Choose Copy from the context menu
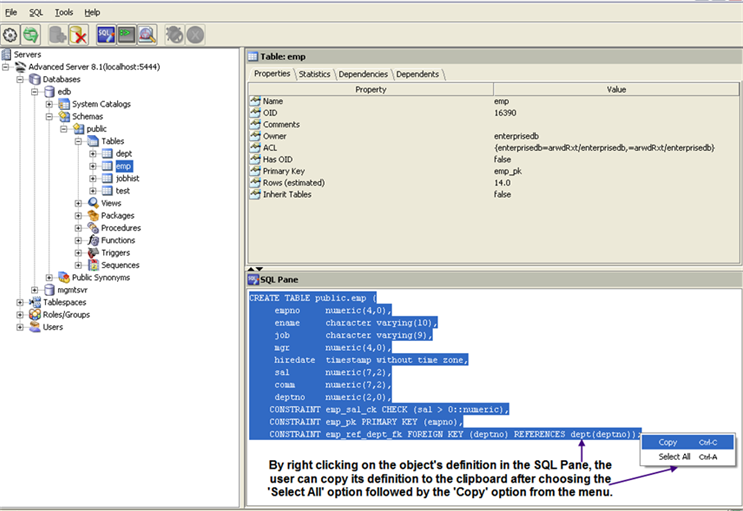The width and height of the screenshot is (743, 511). 668,442
